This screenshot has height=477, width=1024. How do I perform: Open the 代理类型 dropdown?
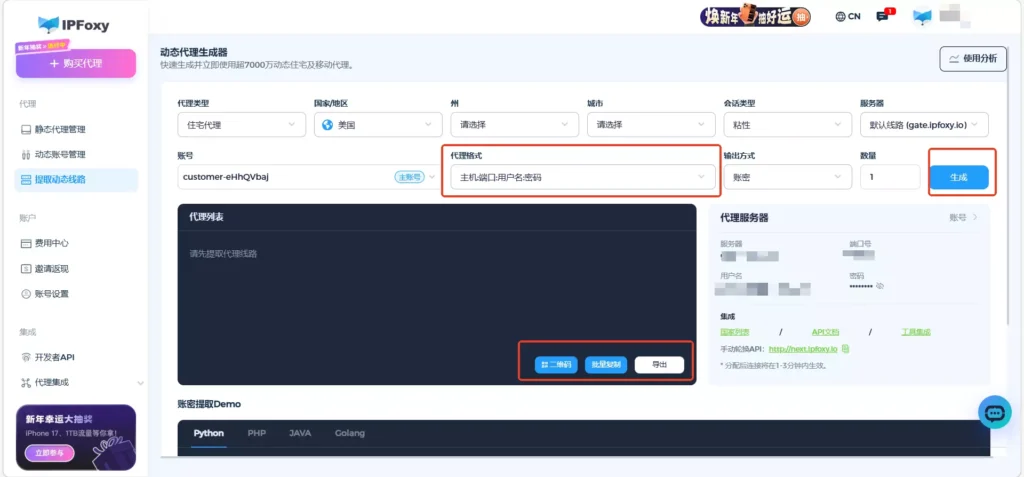click(241, 125)
